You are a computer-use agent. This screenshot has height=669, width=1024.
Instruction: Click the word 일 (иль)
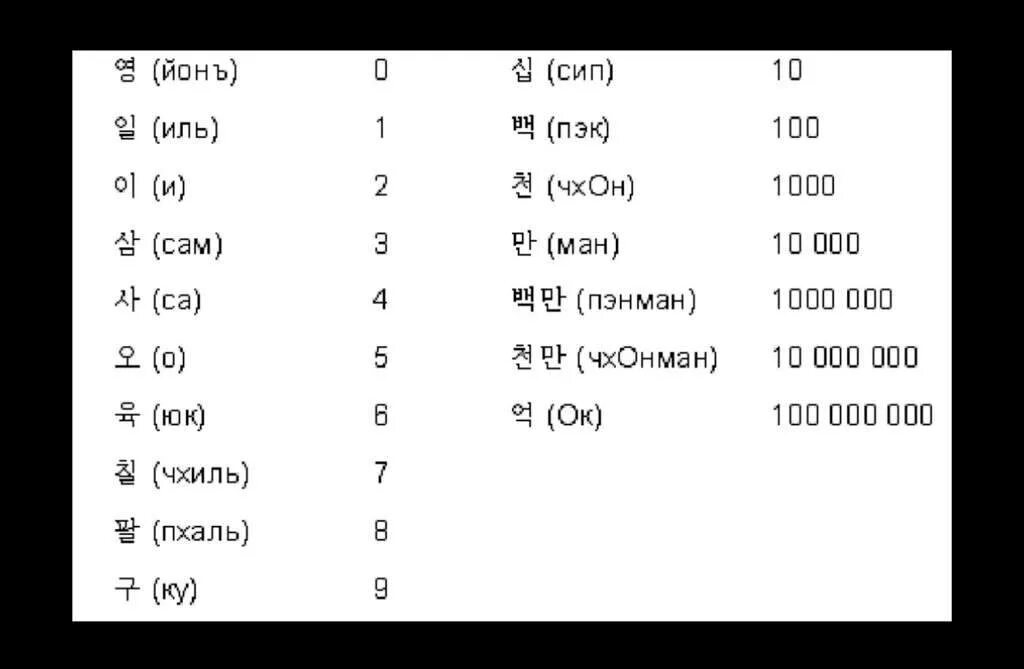tap(166, 128)
